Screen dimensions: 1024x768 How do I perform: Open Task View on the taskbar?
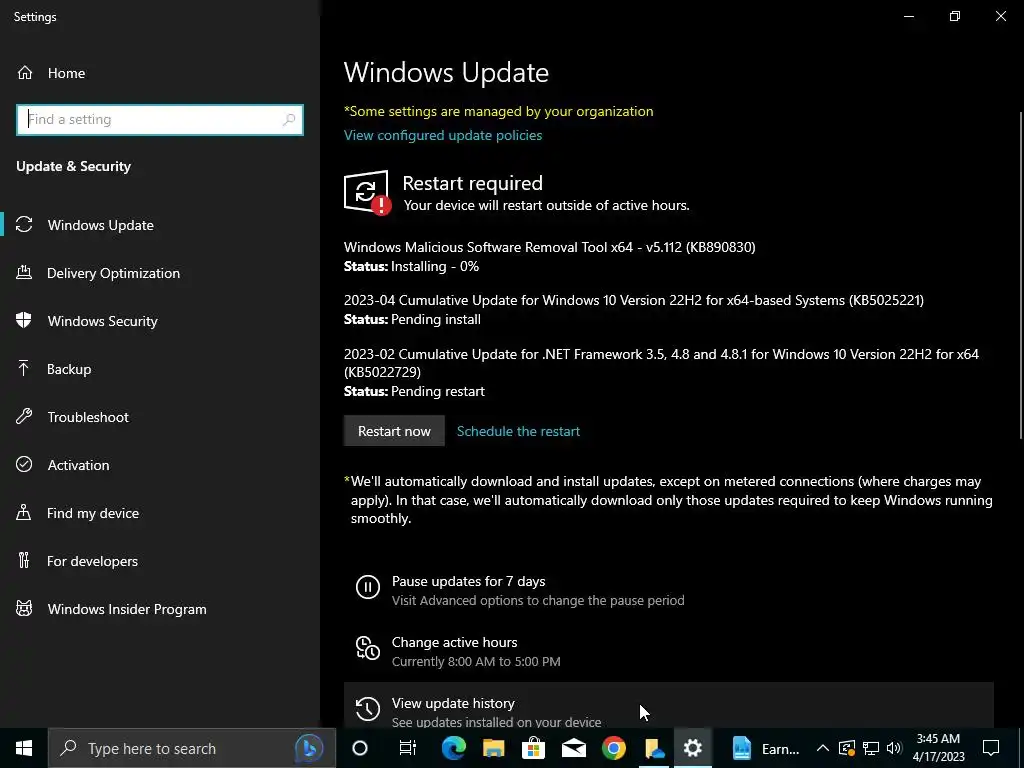click(x=408, y=748)
